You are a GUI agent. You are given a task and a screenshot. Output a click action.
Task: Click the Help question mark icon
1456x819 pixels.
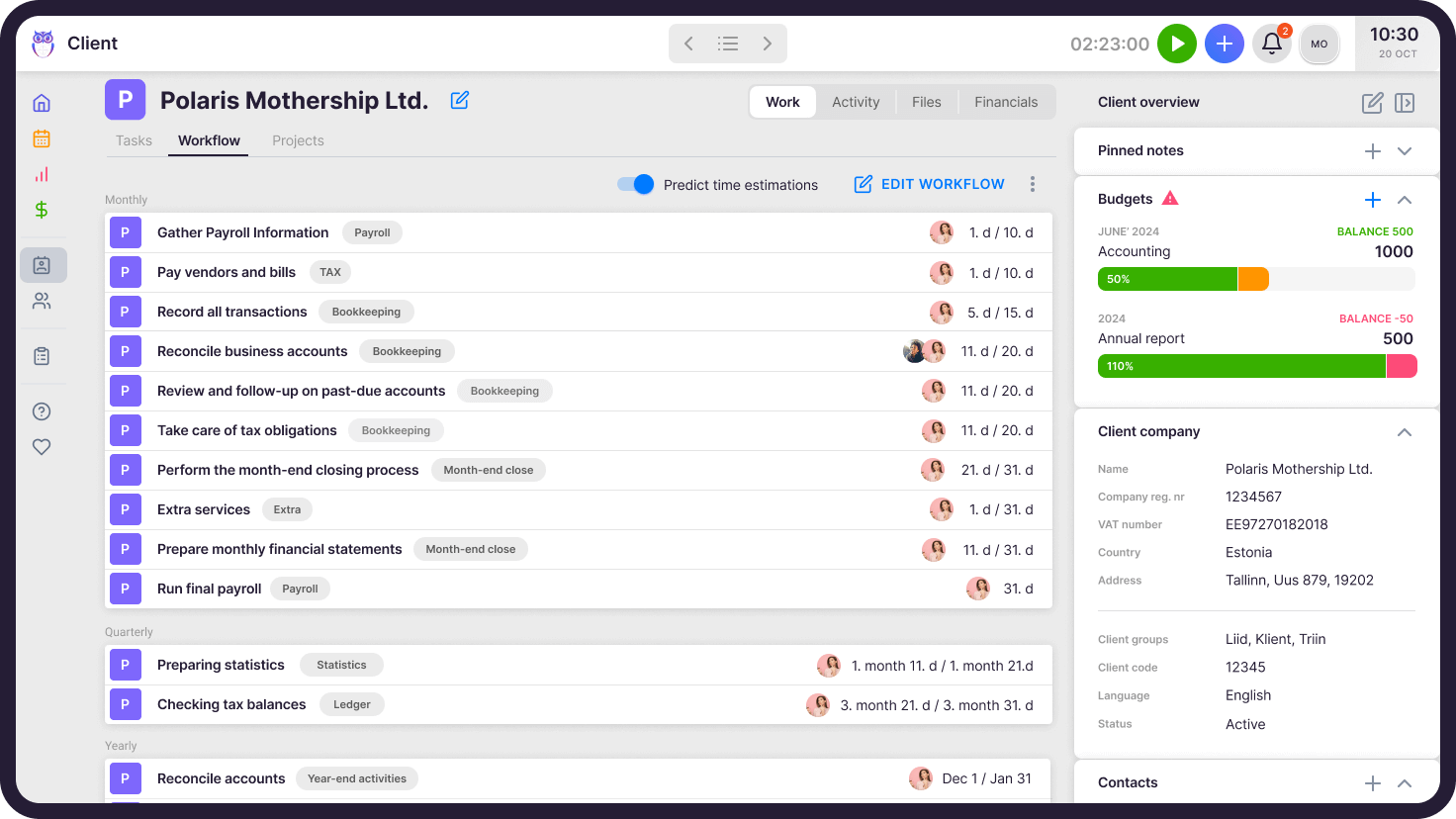pos(42,410)
